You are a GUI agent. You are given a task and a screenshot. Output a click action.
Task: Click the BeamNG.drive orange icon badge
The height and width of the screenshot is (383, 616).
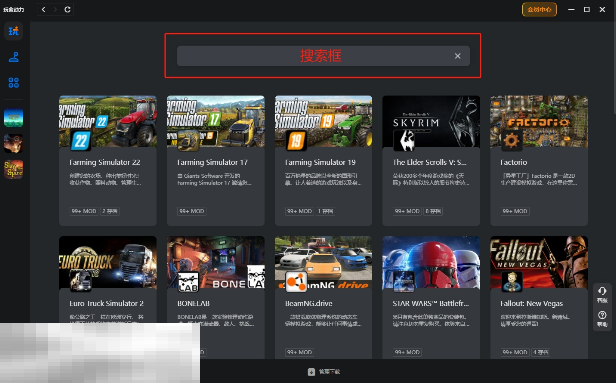(297, 281)
